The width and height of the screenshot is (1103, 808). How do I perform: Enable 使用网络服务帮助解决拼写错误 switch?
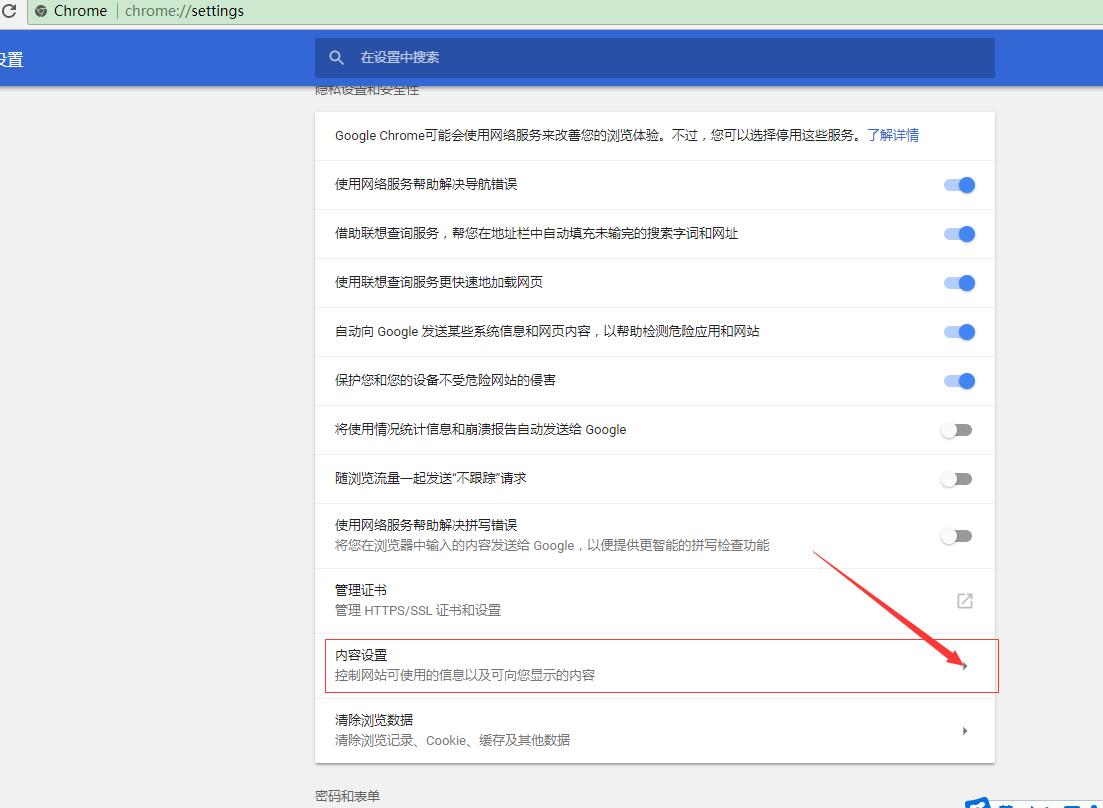tap(957, 537)
